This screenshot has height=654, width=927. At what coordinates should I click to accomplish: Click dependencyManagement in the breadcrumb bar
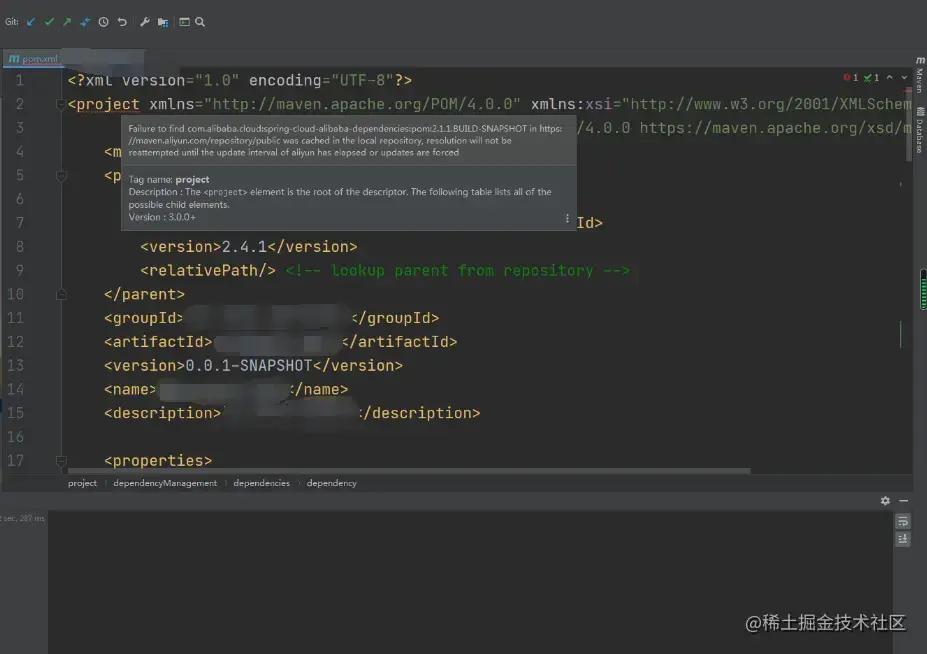click(165, 483)
